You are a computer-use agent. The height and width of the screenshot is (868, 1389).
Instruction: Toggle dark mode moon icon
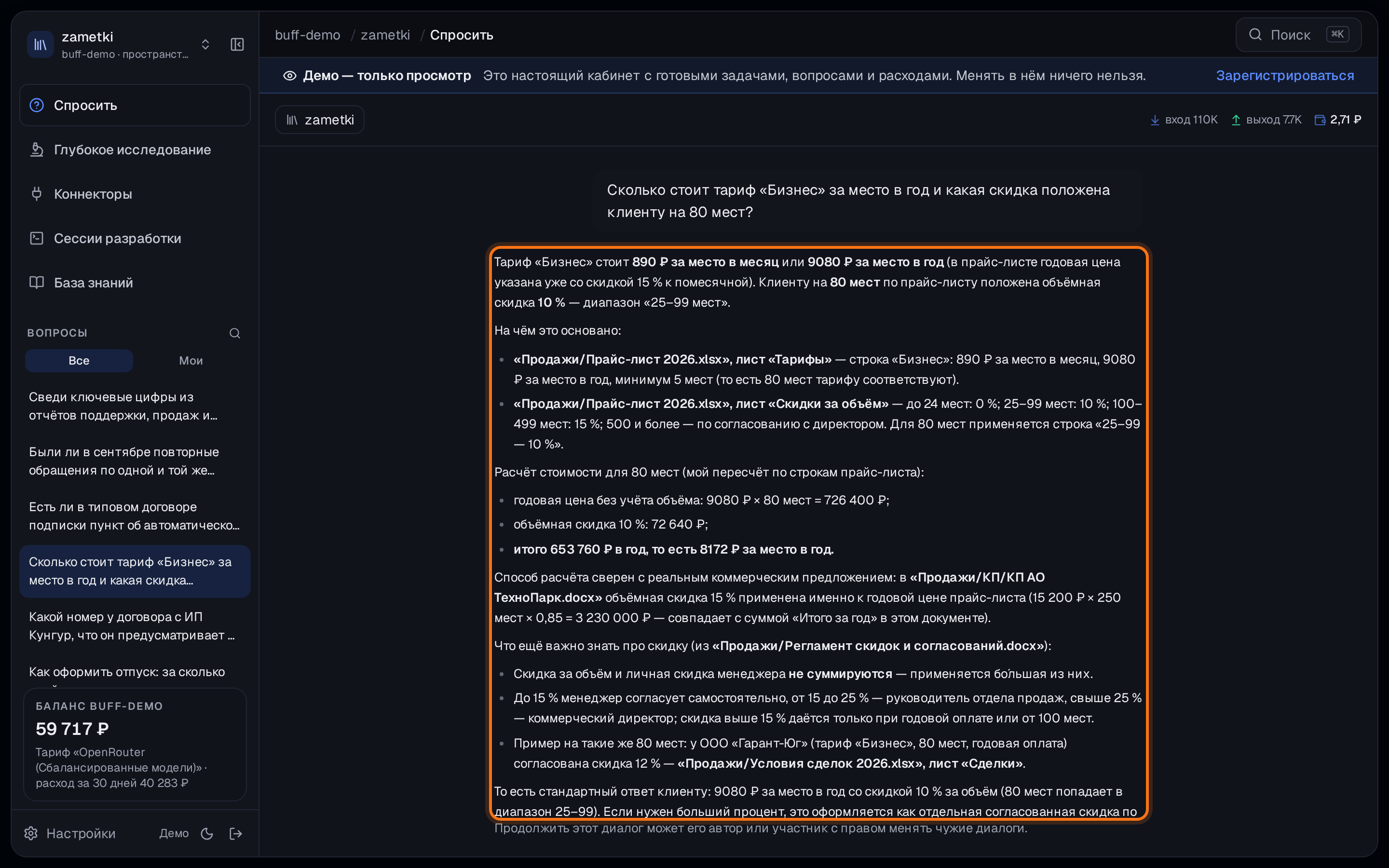[x=207, y=833]
